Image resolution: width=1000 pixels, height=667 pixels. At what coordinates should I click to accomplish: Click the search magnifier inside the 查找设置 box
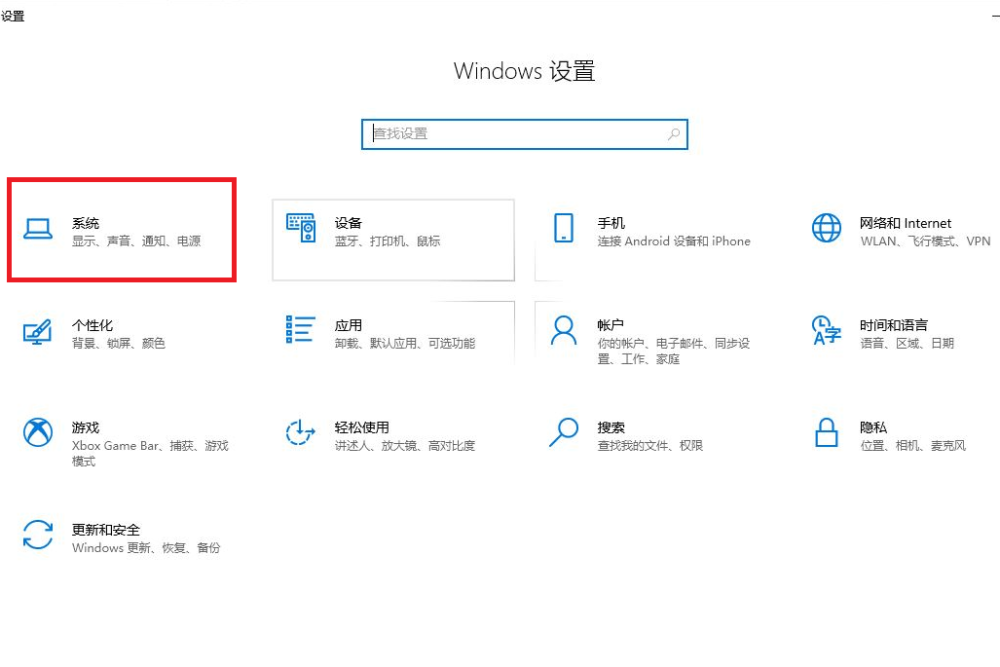pos(673,134)
